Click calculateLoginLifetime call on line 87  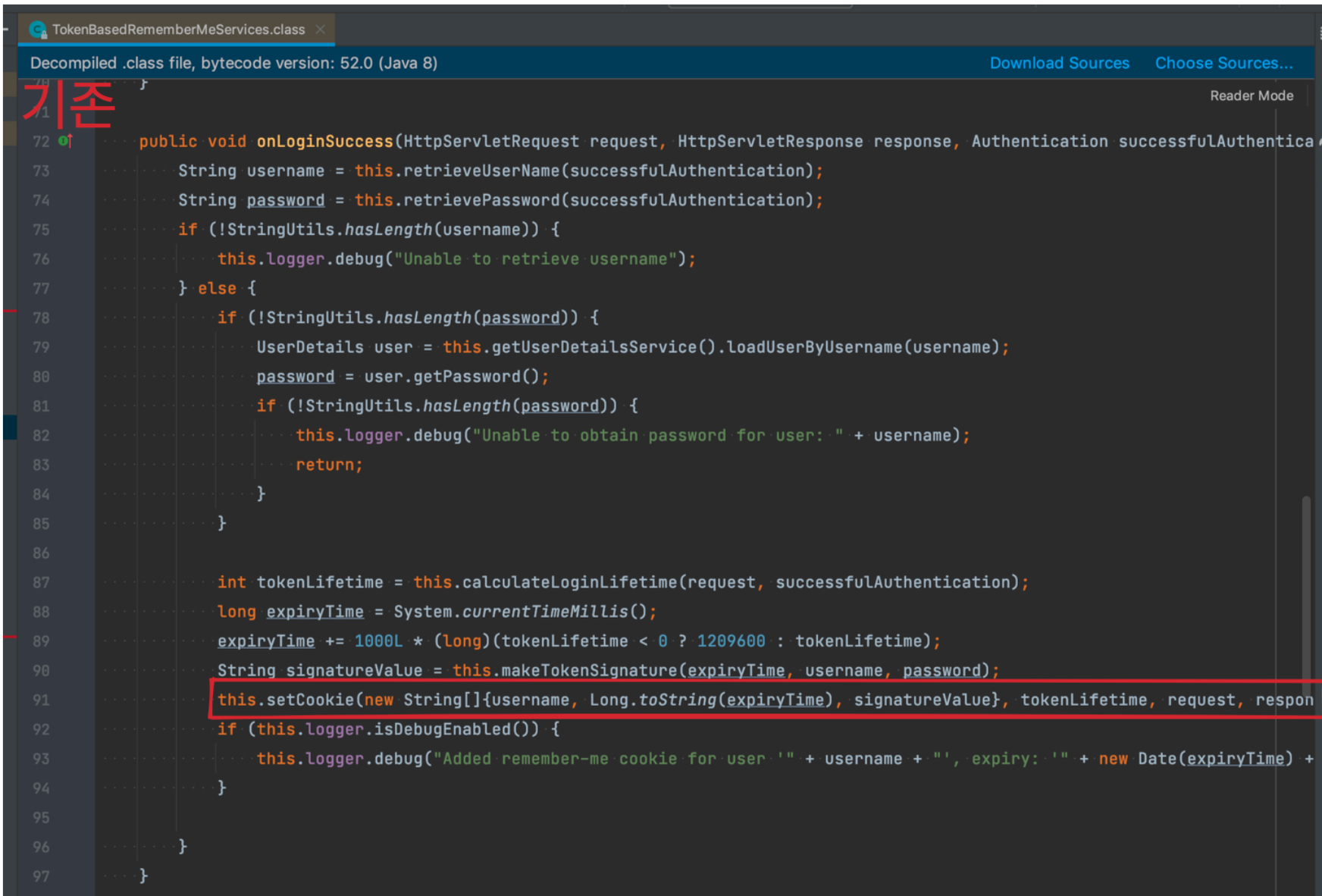click(x=569, y=582)
